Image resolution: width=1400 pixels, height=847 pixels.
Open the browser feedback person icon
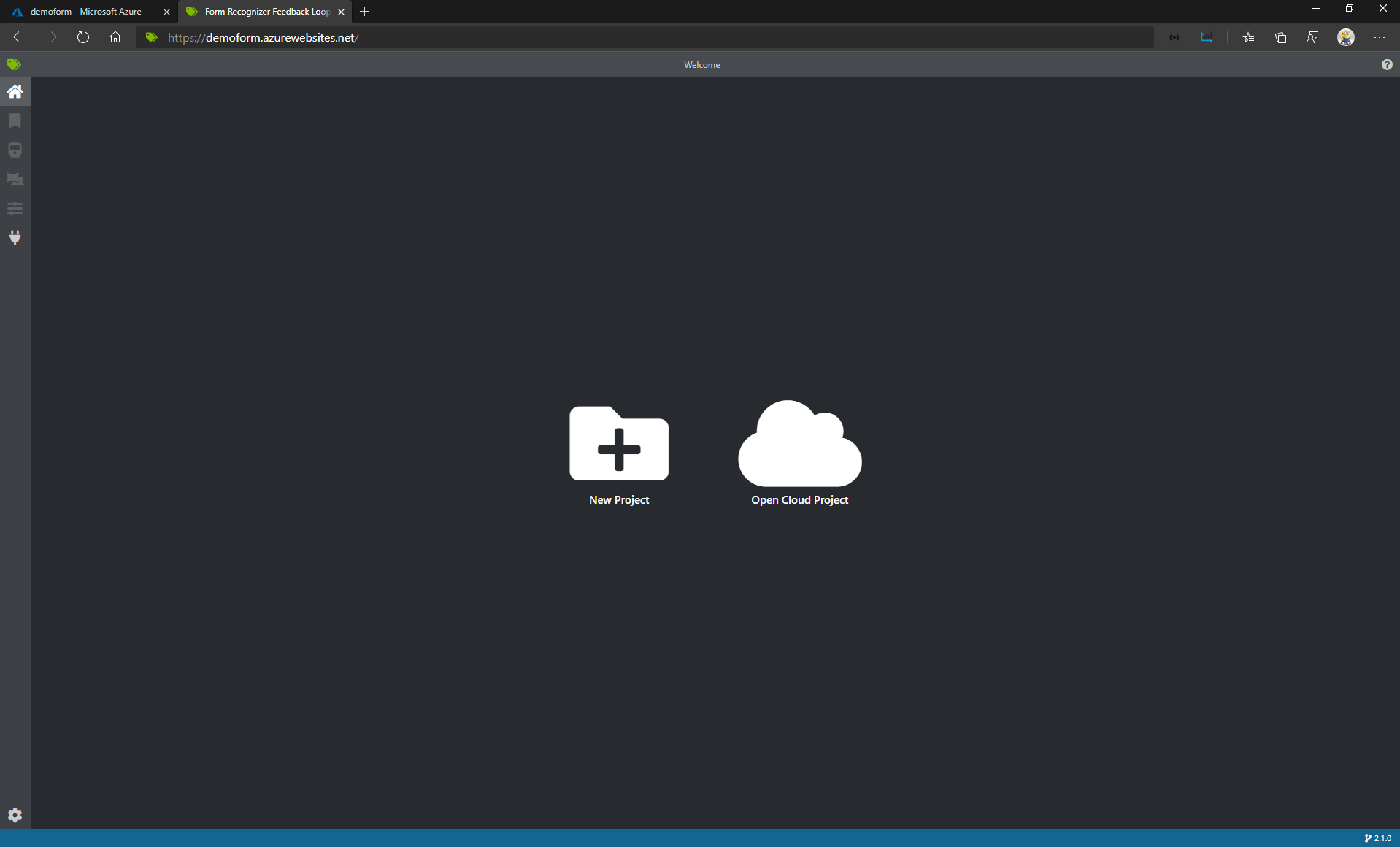pyautogui.click(x=1312, y=37)
